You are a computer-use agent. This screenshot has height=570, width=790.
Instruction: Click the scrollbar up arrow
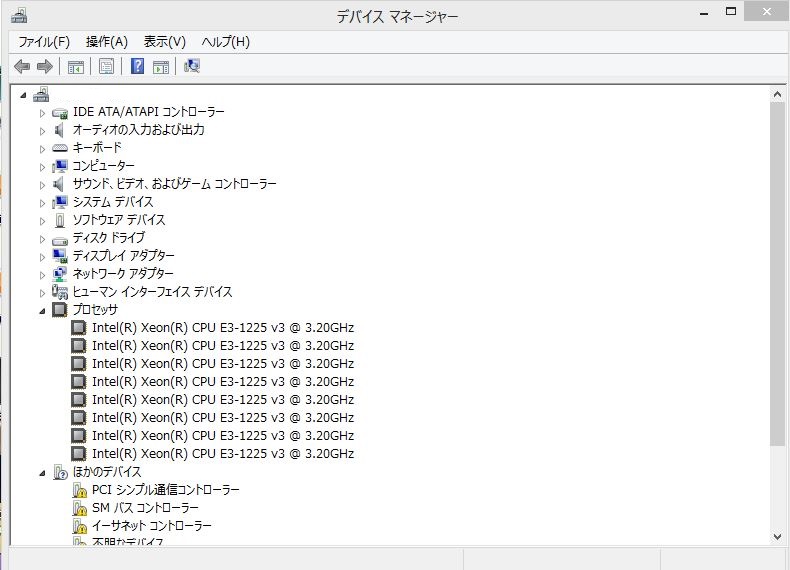coord(777,94)
